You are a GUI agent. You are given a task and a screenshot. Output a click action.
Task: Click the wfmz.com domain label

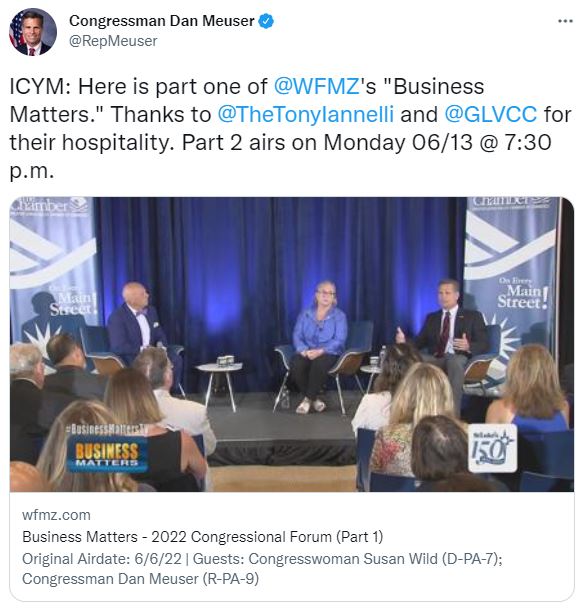pos(56,515)
